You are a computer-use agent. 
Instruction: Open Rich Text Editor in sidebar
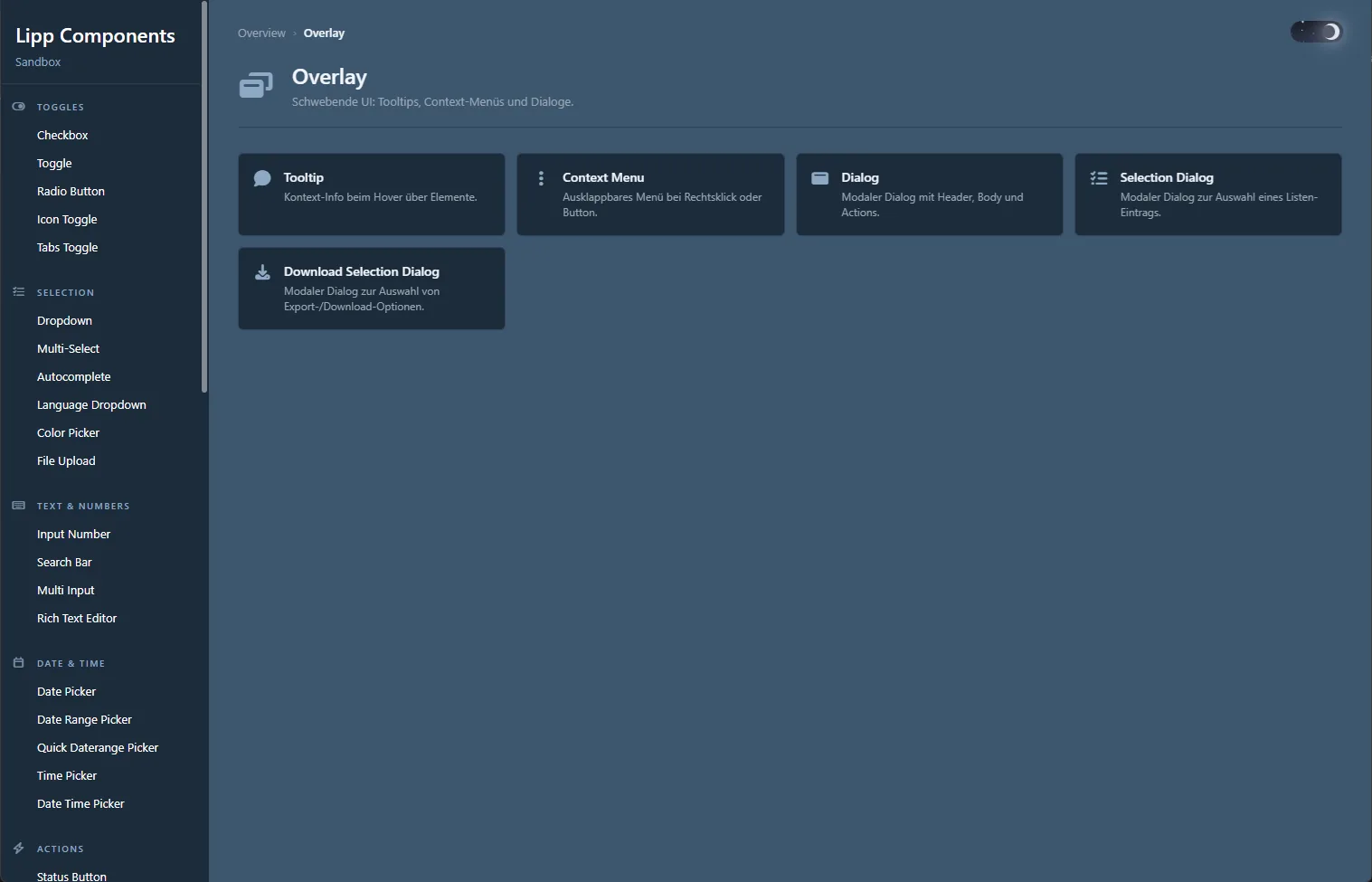pos(77,618)
